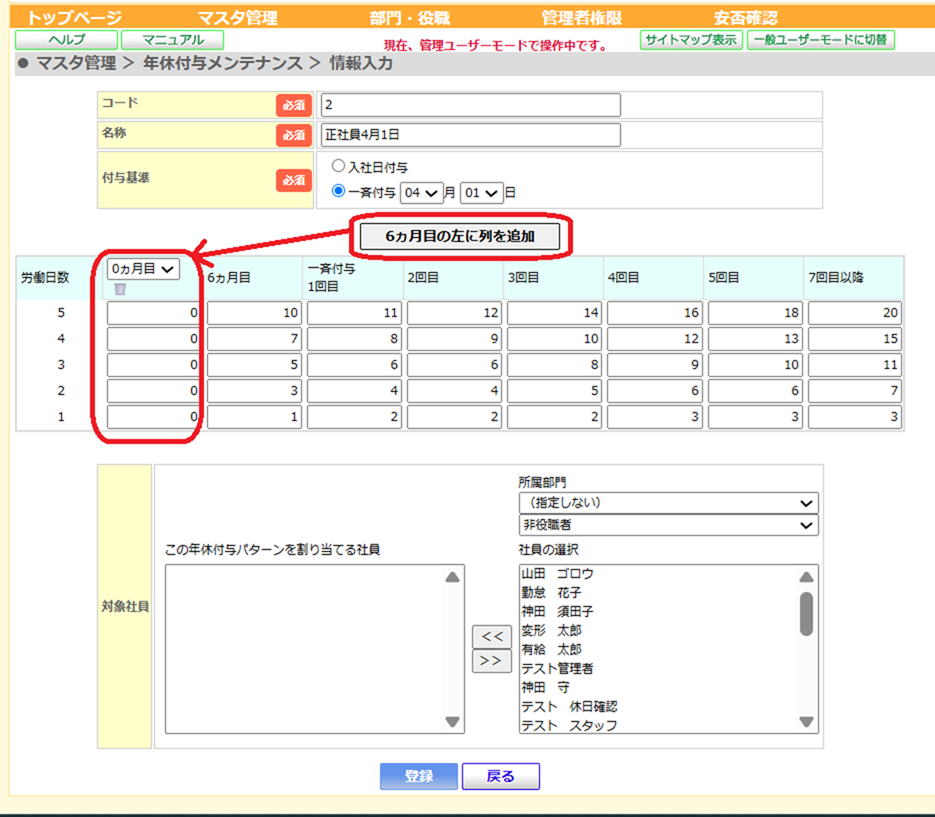Image resolution: width=935 pixels, height=817 pixels.
Task: Open the 01 day dropdown
Action: [x=480, y=192]
